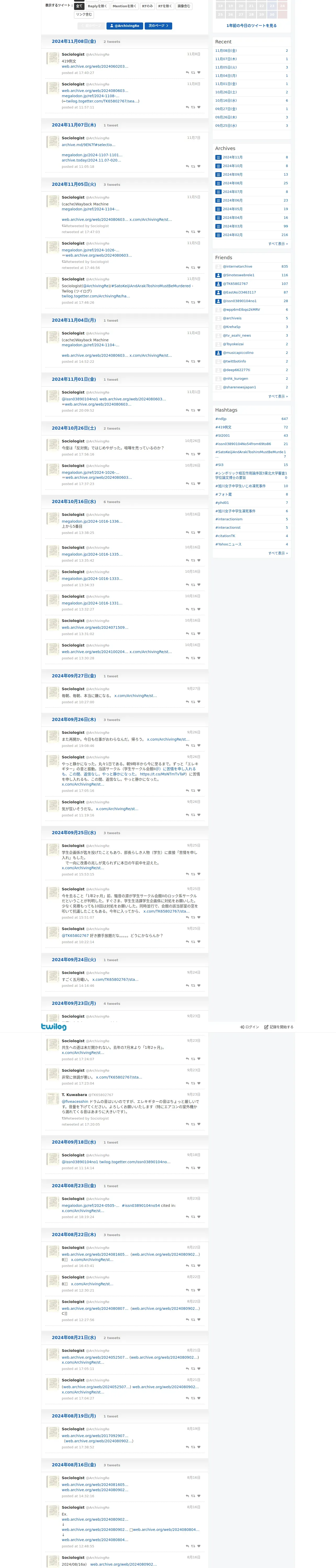Select 11月08日(金) in Recent list
The image size is (336, 1568).
[x=226, y=50]
